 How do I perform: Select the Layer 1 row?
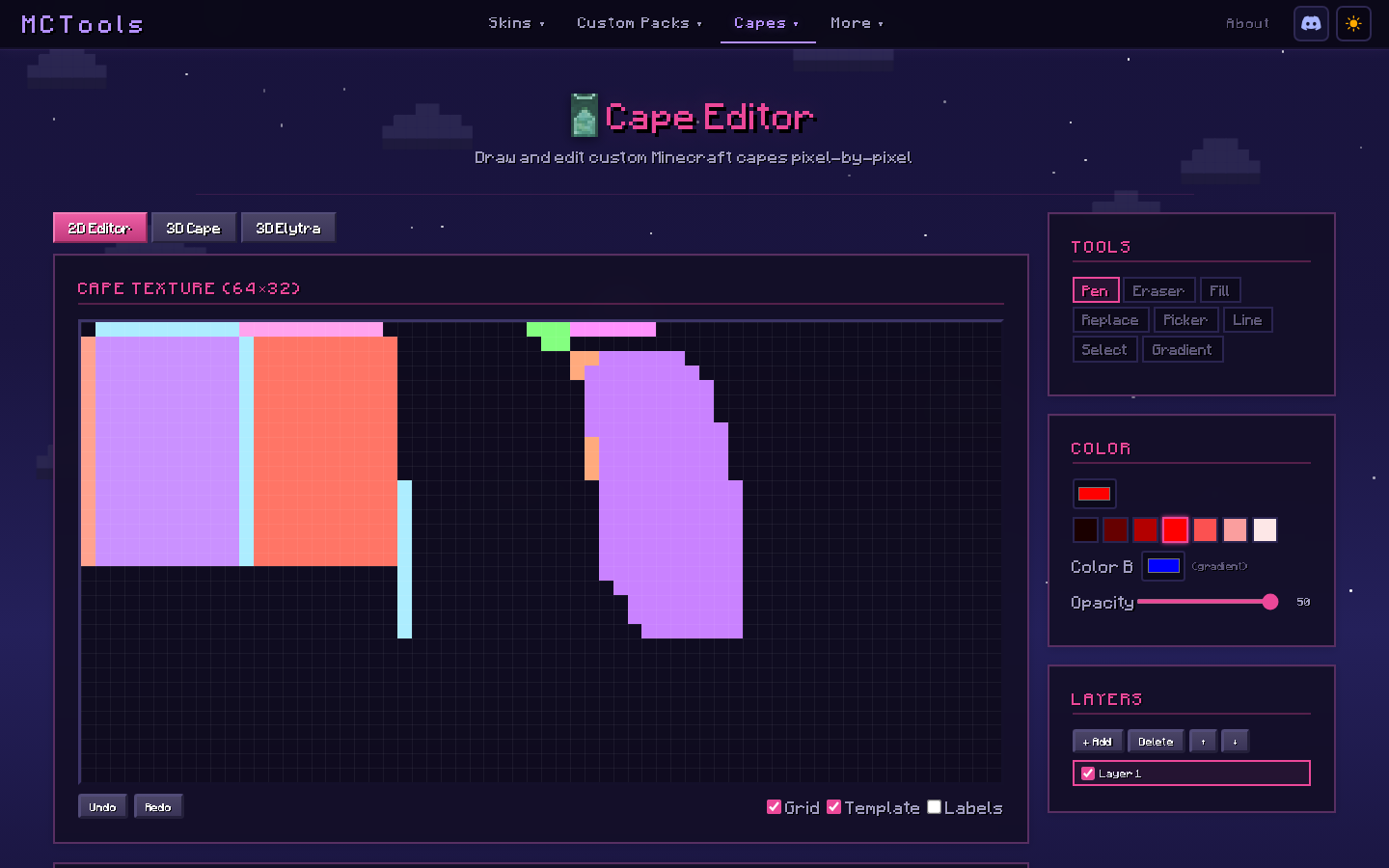(1191, 773)
